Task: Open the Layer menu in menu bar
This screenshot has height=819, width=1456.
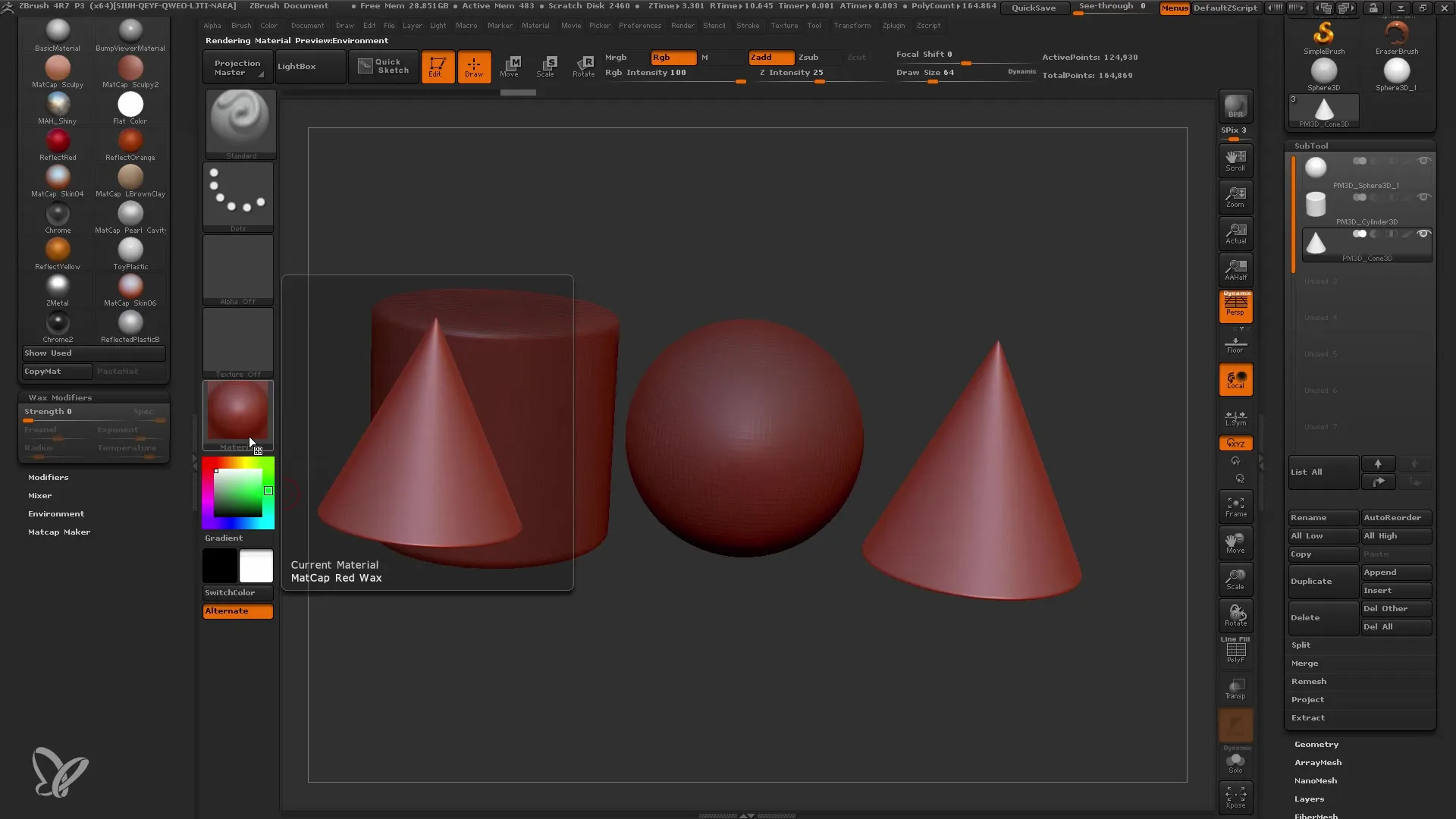Action: (x=414, y=25)
